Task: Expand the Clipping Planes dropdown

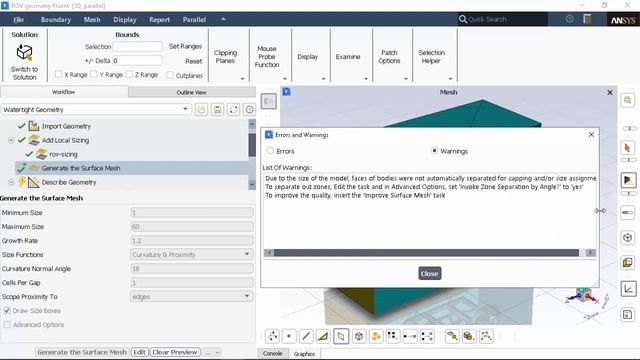Action: point(242,78)
